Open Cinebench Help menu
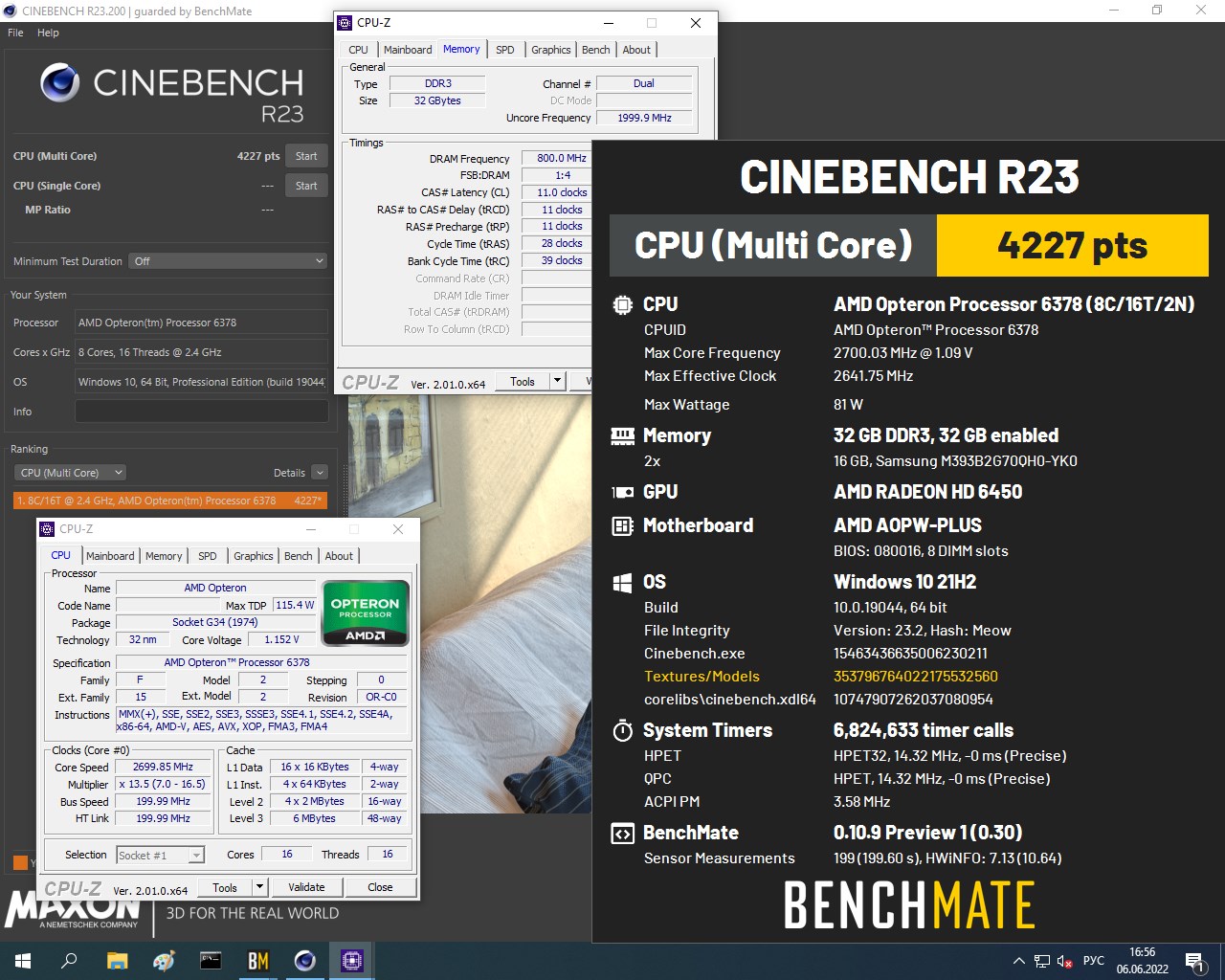This screenshot has width=1225, height=980. 48,33
